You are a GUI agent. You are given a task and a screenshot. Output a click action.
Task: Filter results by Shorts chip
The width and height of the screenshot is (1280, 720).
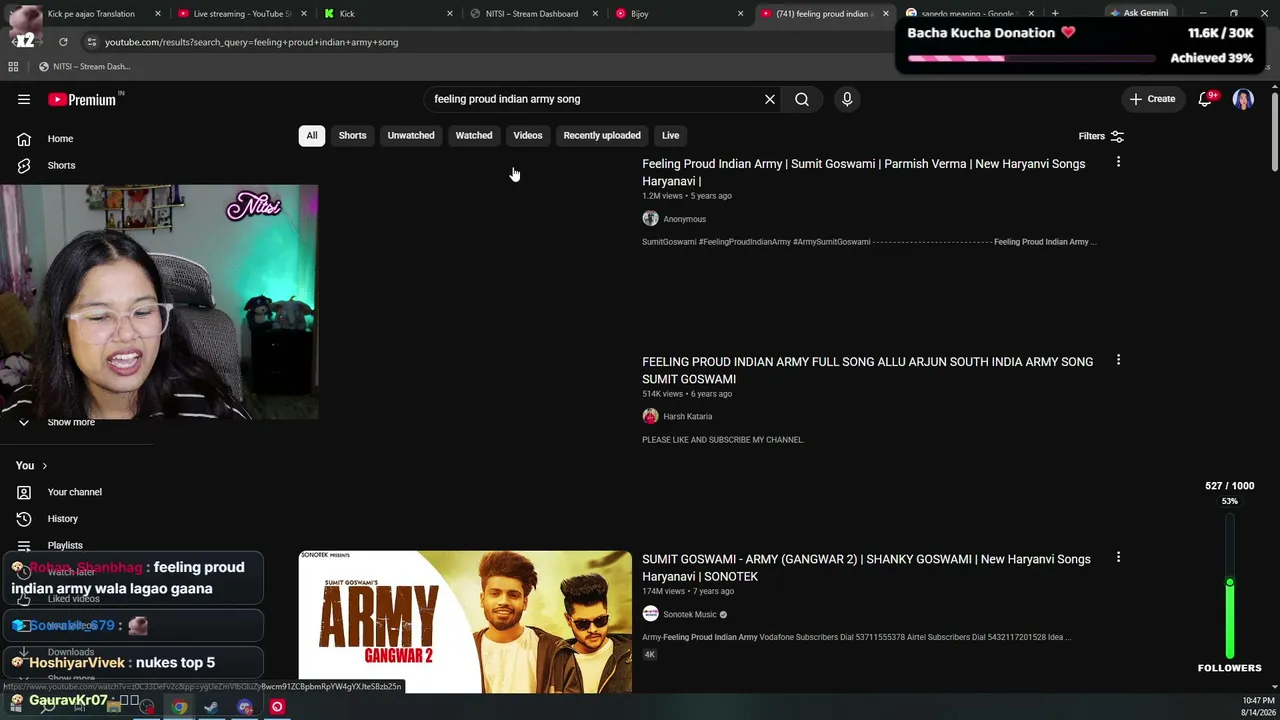pyautogui.click(x=352, y=136)
